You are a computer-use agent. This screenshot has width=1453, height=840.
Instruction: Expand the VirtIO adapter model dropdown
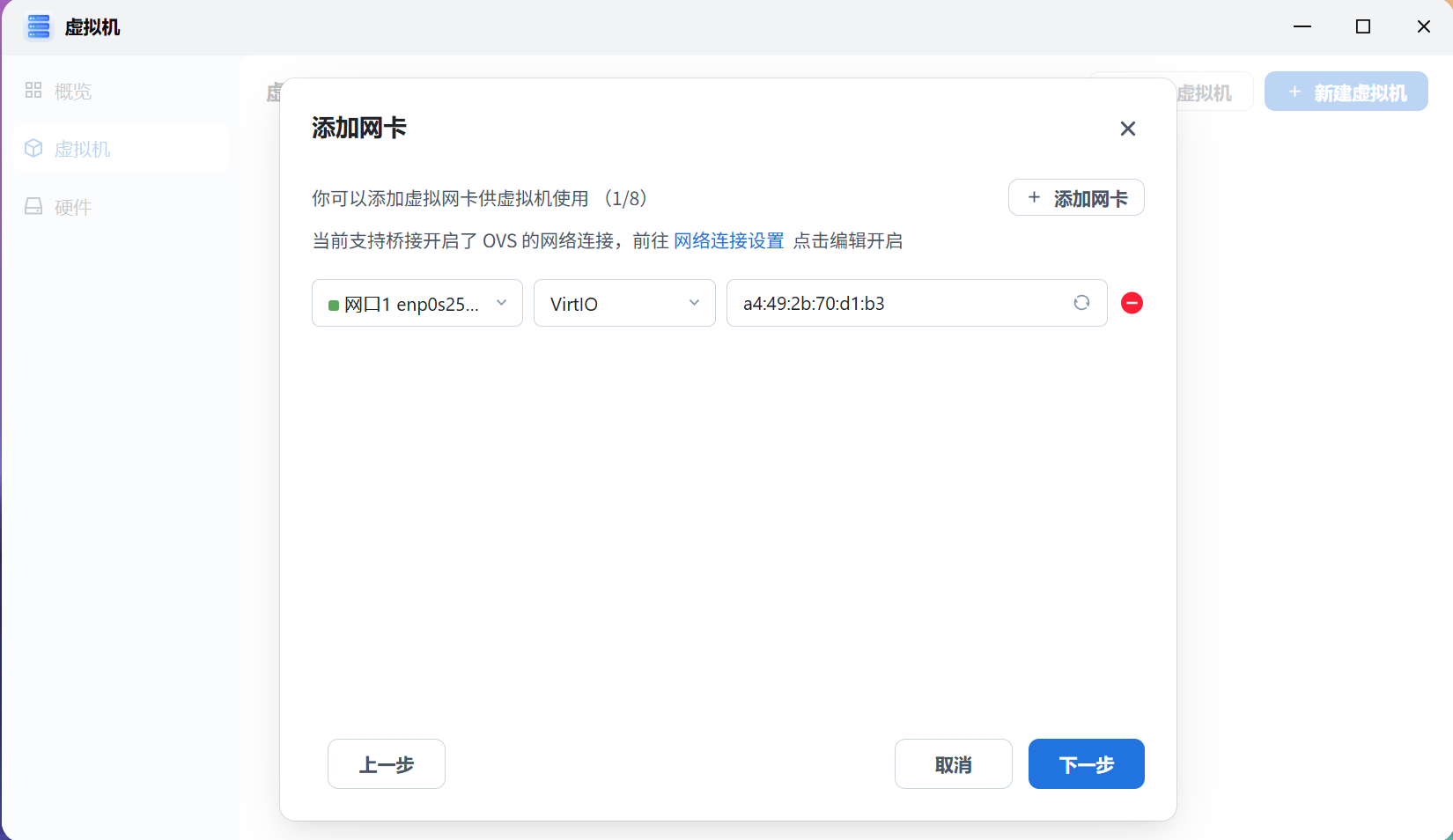click(623, 303)
